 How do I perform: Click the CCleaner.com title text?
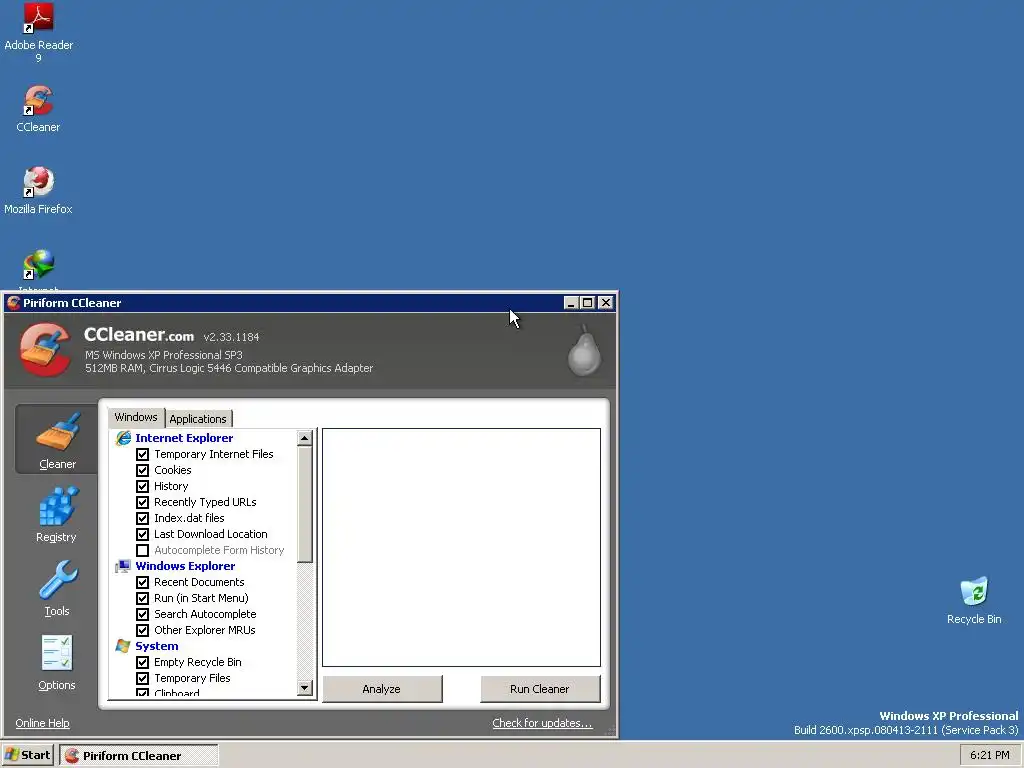click(139, 335)
